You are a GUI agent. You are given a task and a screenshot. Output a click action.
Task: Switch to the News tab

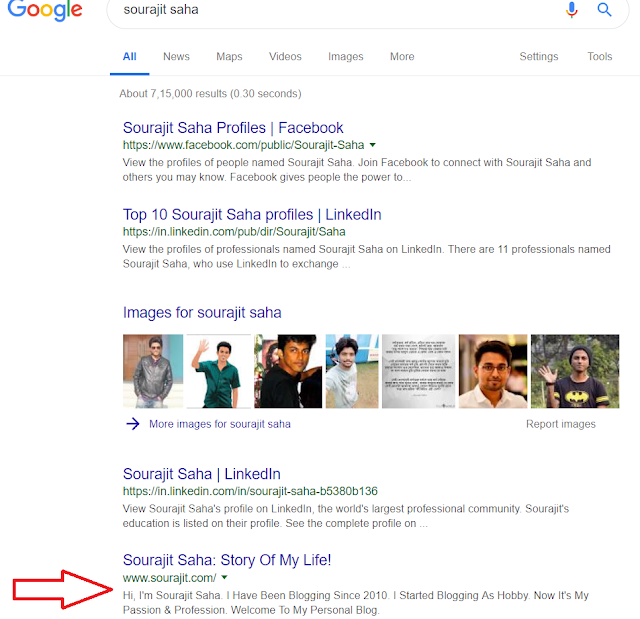point(176,56)
